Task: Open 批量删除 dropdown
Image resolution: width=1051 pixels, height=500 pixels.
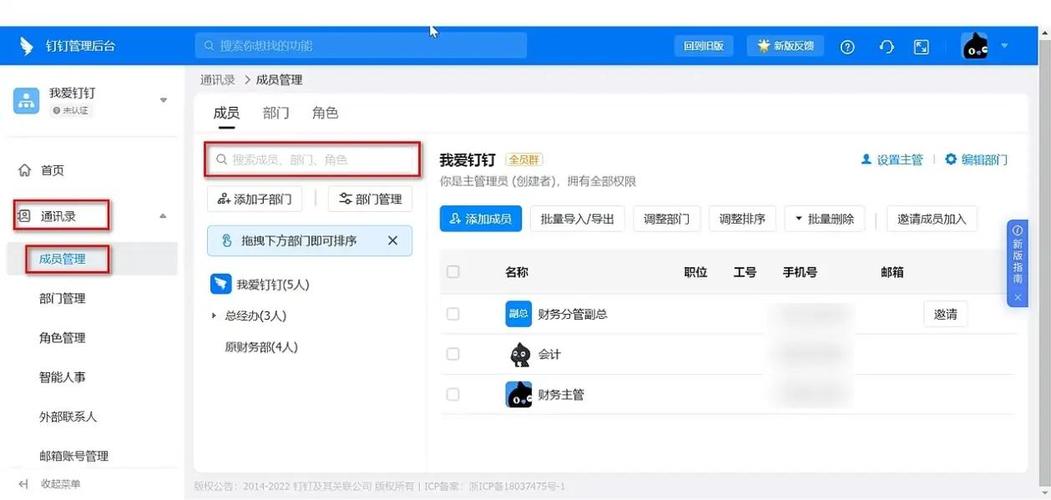Action: click(x=824, y=219)
